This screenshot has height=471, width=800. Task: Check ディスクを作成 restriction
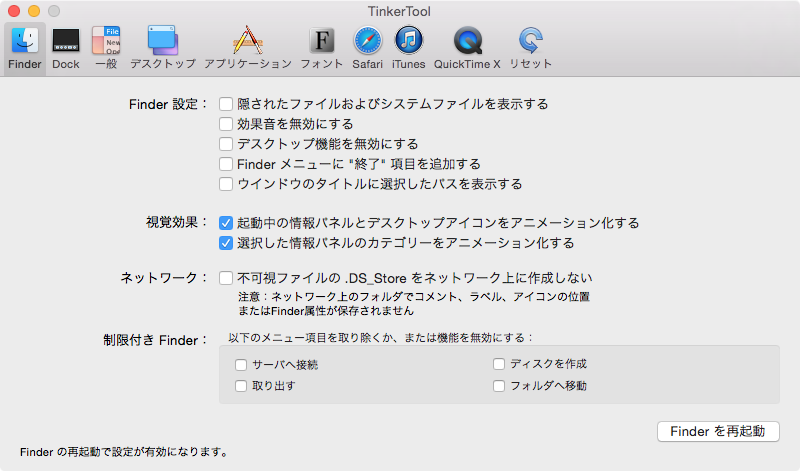pos(499,364)
